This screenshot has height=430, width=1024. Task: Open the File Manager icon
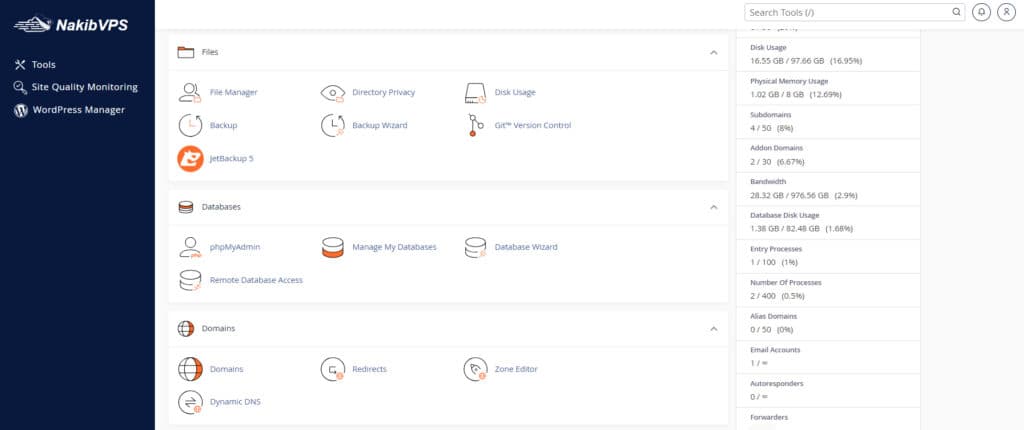tap(190, 92)
